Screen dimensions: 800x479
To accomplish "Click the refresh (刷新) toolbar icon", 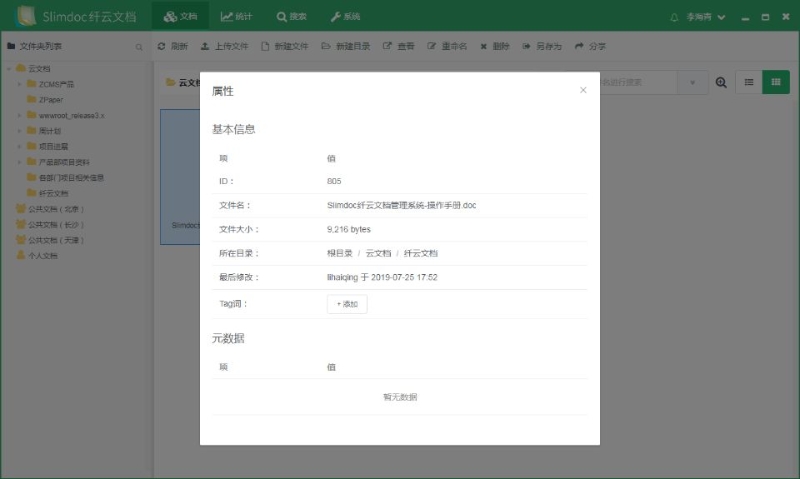I will coord(162,47).
